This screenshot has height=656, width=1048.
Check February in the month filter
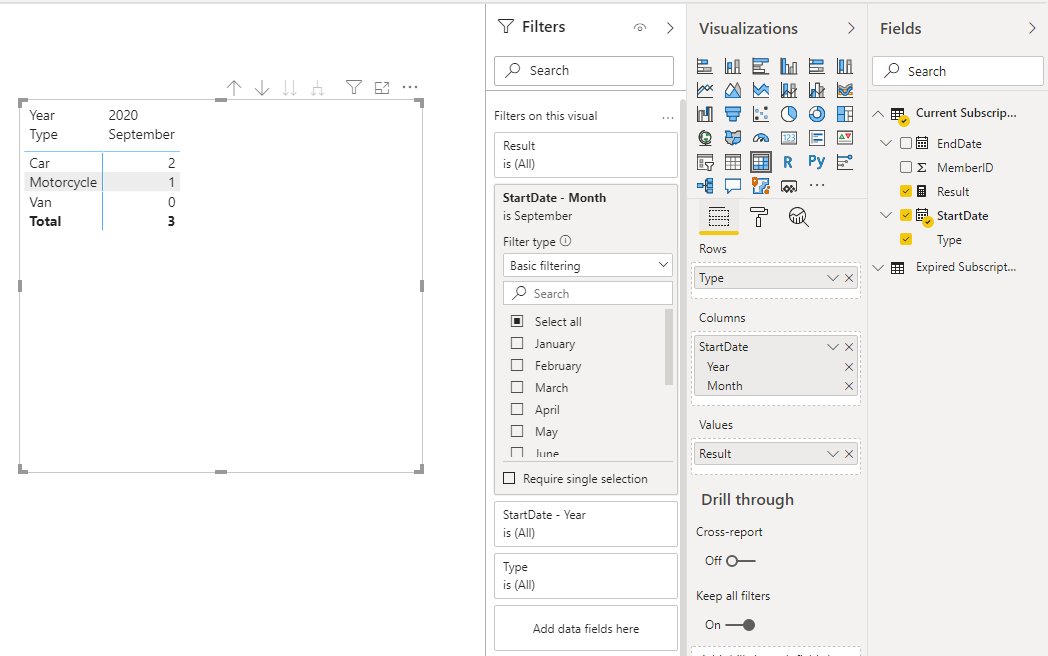point(517,365)
